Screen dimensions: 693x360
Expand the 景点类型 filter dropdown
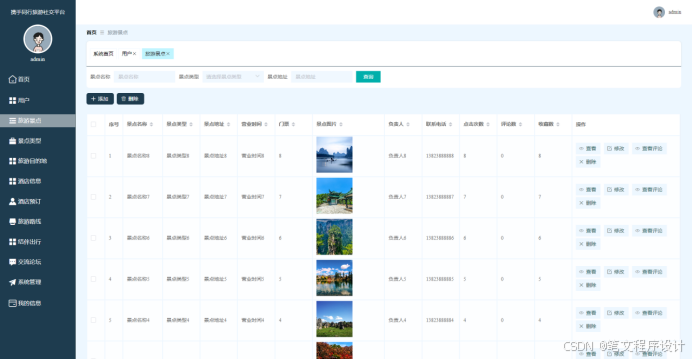[233, 77]
